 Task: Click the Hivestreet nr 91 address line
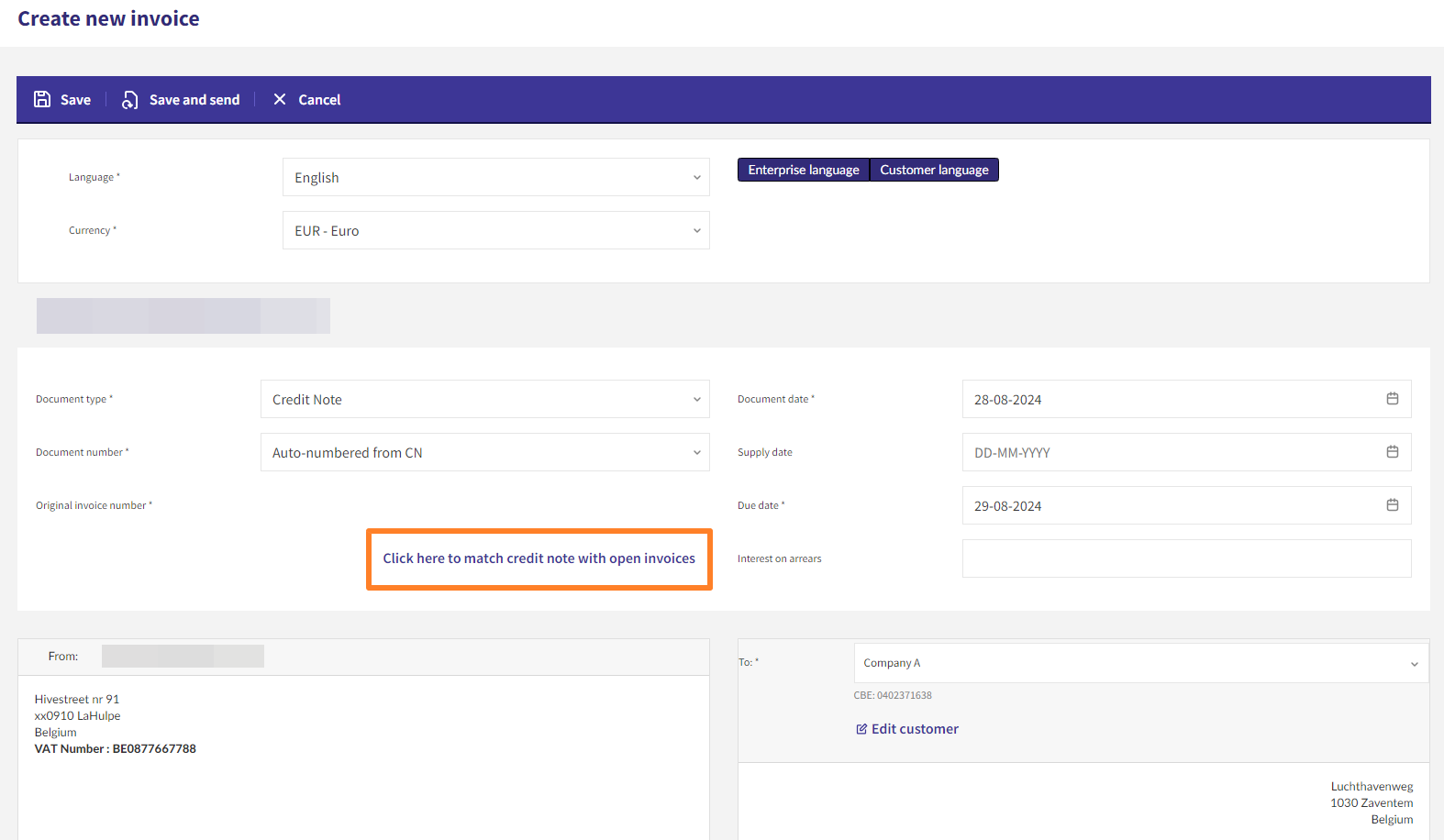[x=77, y=699]
